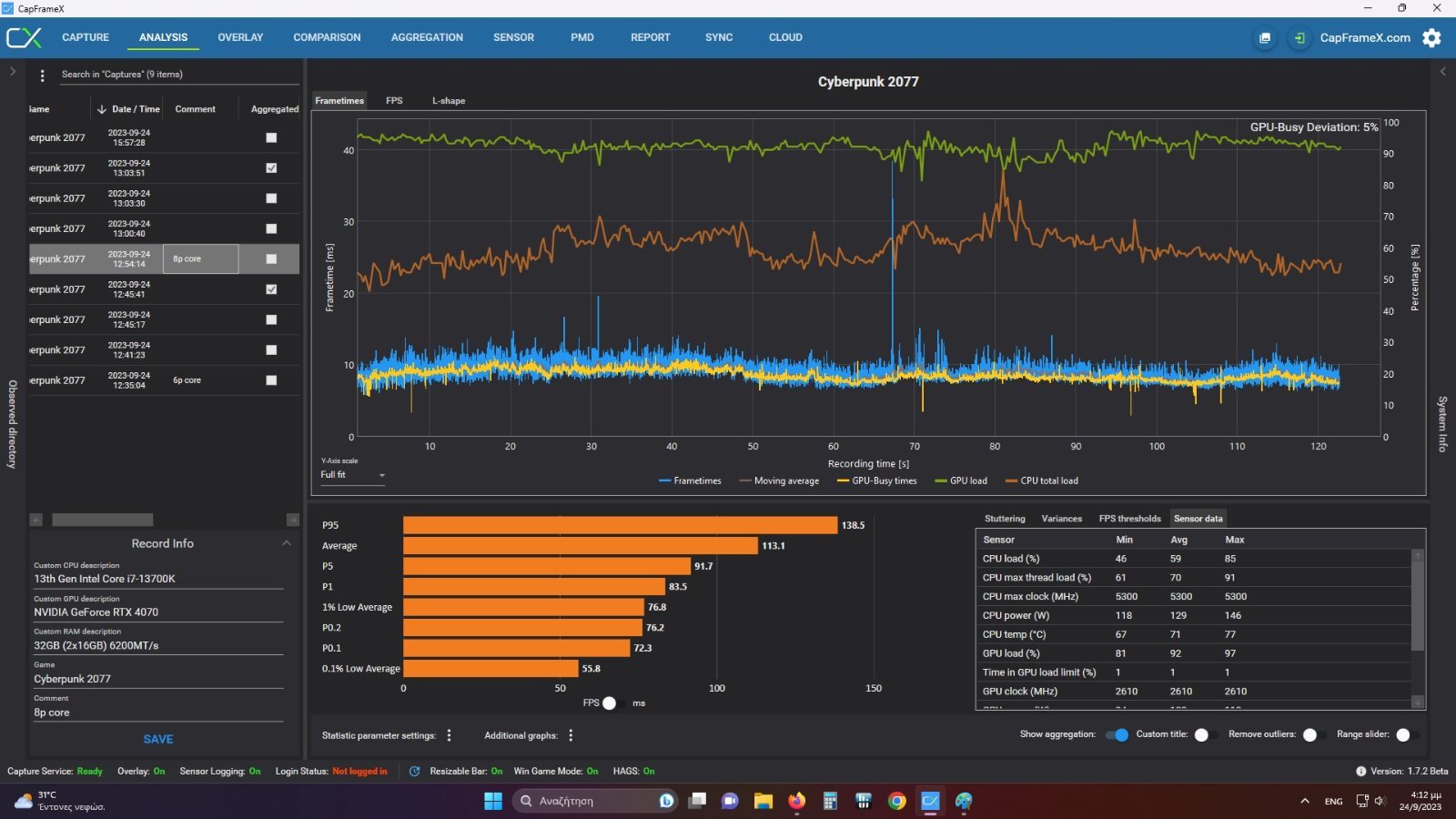Click the refresh icon in status bar
The height and width of the screenshot is (819, 1456).
[414, 771]
